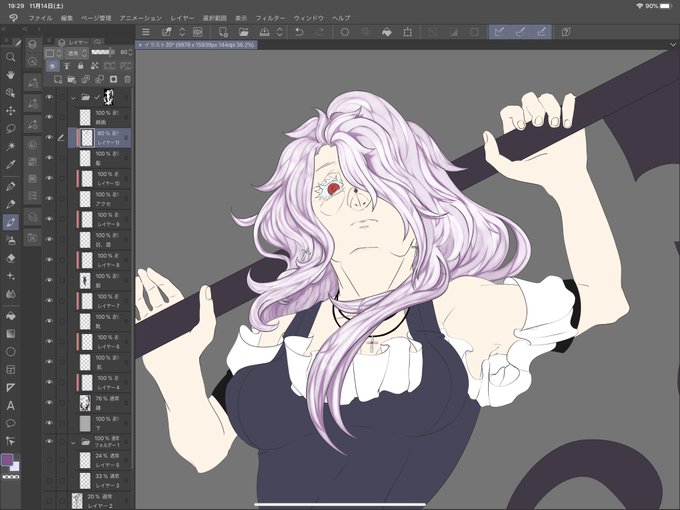Hide the レイヤー10 layer
Screen dimensions: 680x510
point(49,178)
